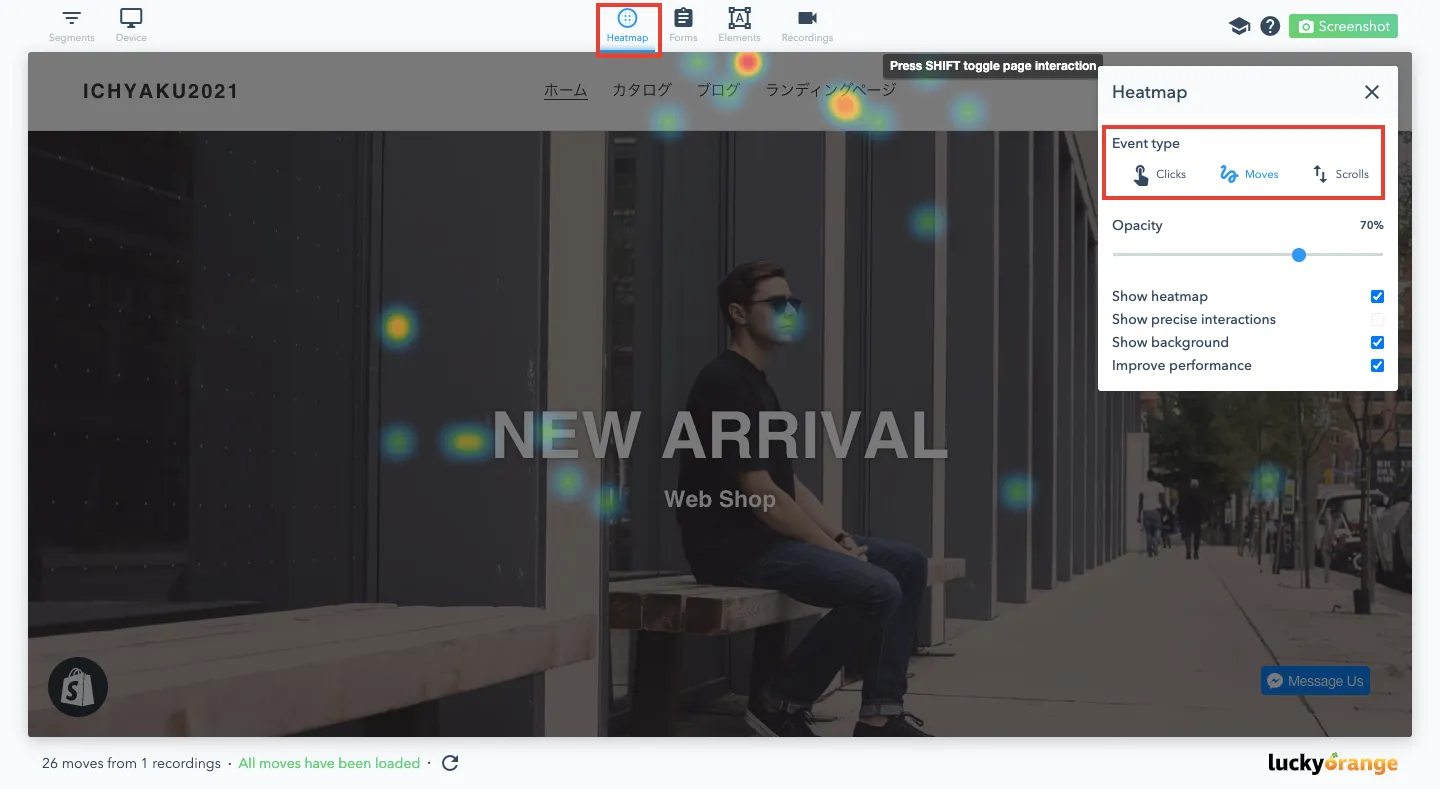Open the help question mark icon
Image resolution: width=1440 pixels, height=789 pixels.
click(1270, 27)
